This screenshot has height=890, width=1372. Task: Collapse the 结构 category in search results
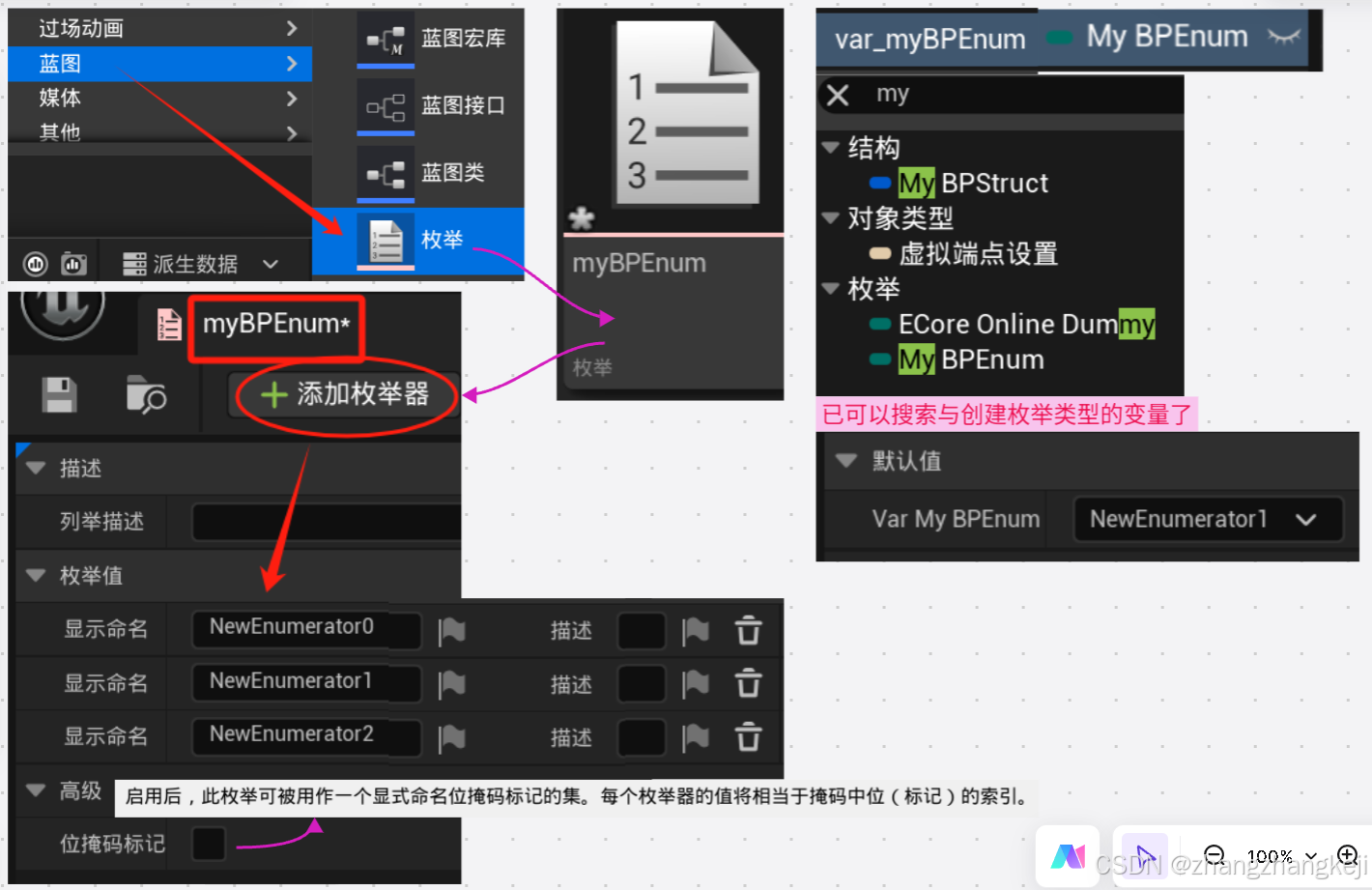pyautogui.click(x=831, y=147)
